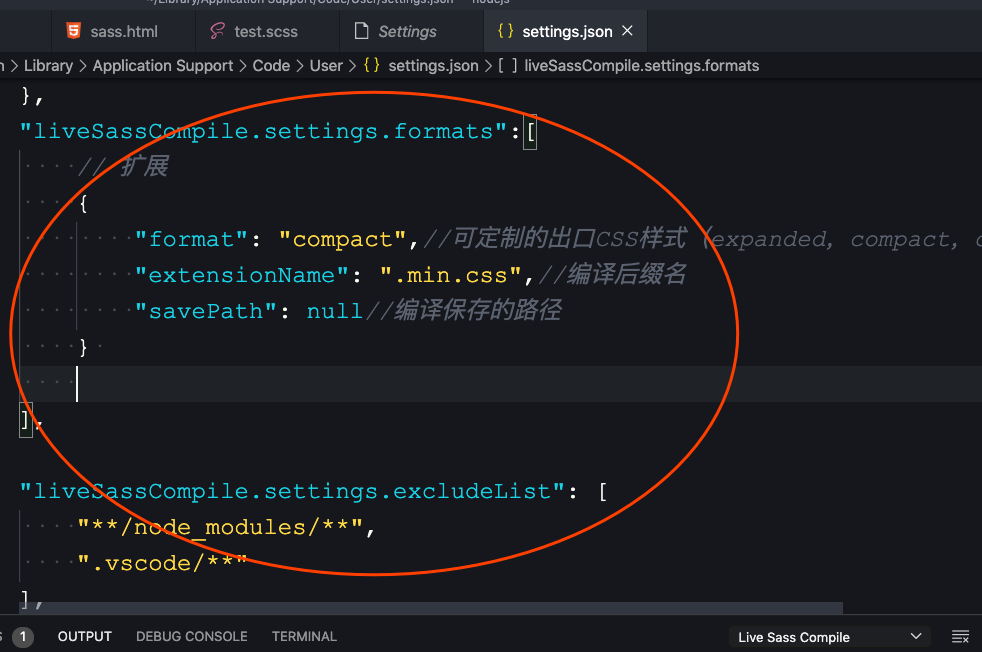Click the ".min.css" value string

coord(450,275)
